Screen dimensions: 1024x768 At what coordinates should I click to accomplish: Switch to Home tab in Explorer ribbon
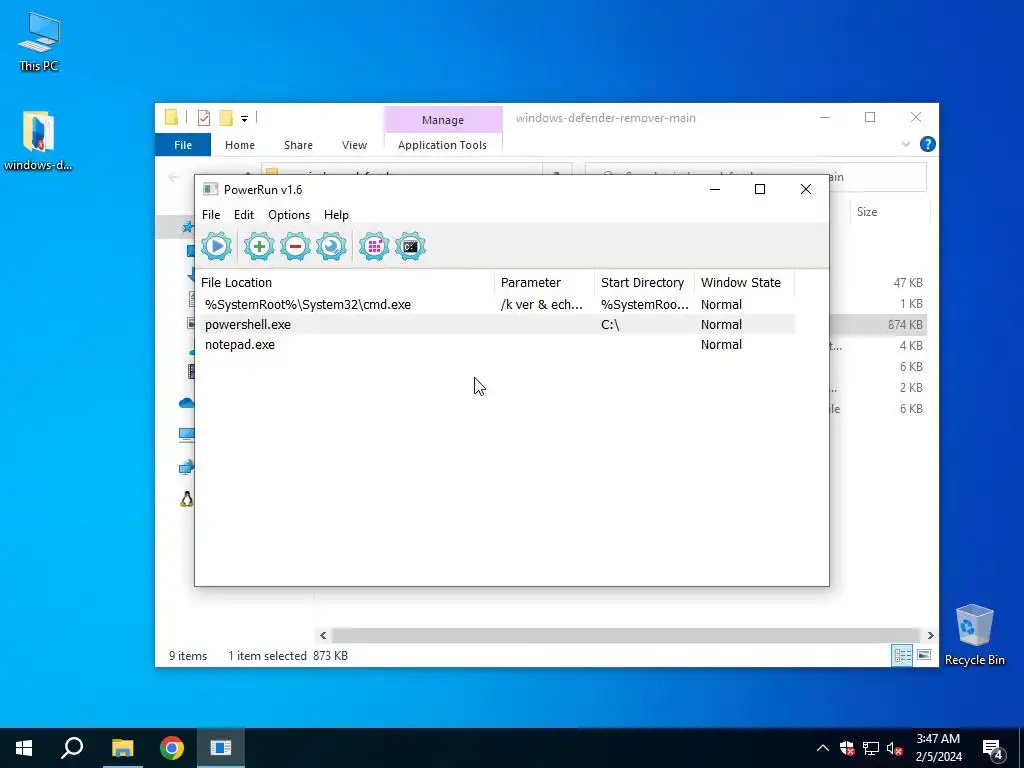tap(240, 145)
